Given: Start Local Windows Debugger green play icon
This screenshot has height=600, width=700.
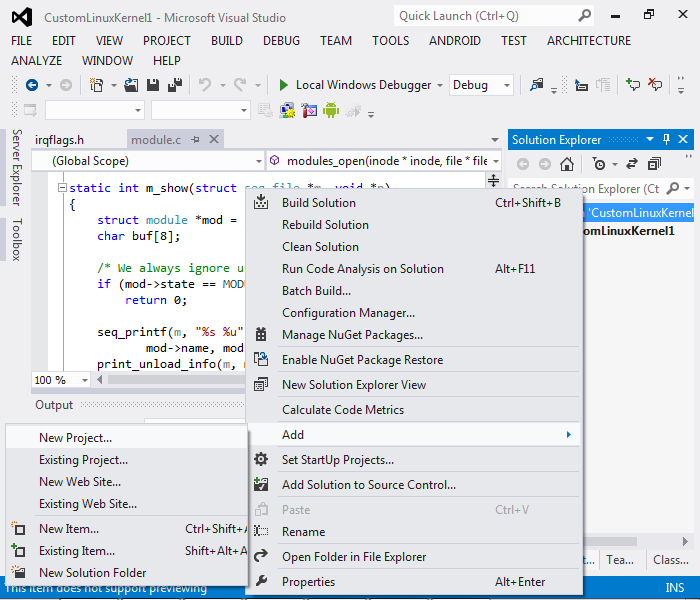Looking at the screenshot, I should (283, 85).
